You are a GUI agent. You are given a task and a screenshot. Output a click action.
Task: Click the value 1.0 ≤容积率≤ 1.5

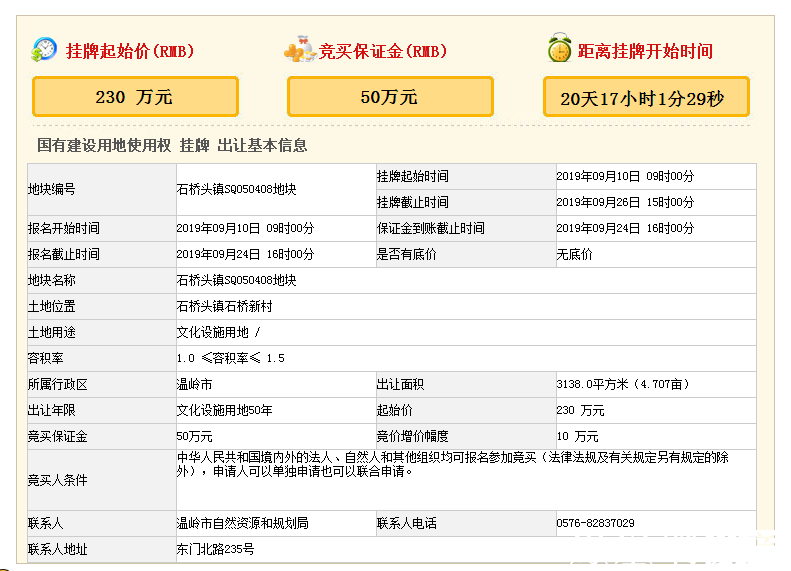coord(231,358)
